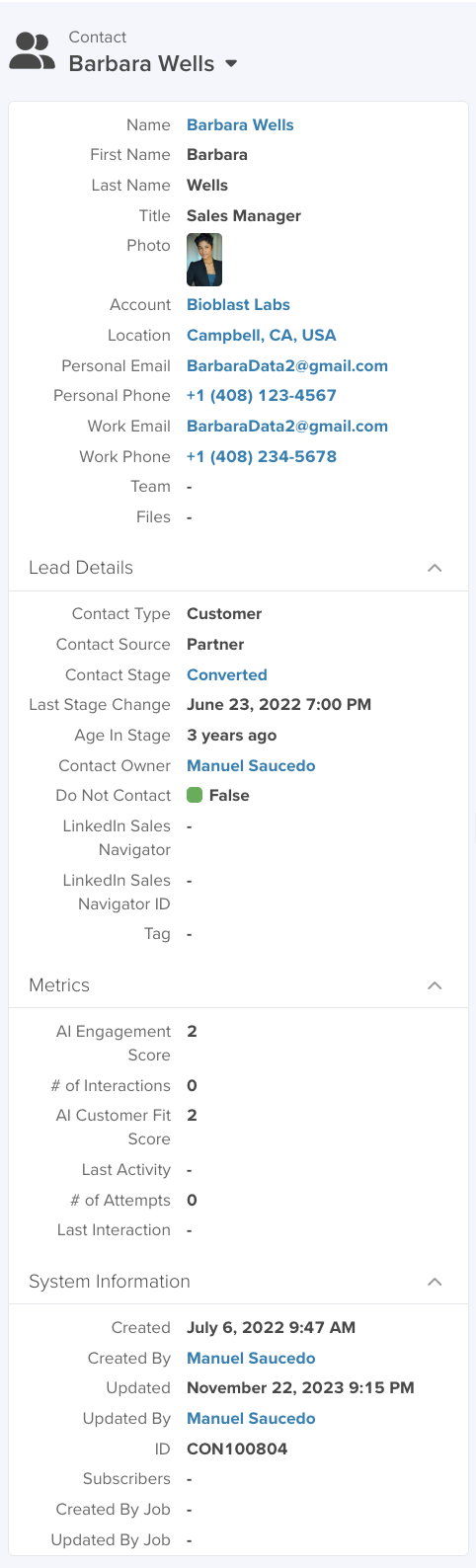Click the green Do Not Contact indicator
This screenshot has width=476, height=1568.
click(x=195, y=795)
